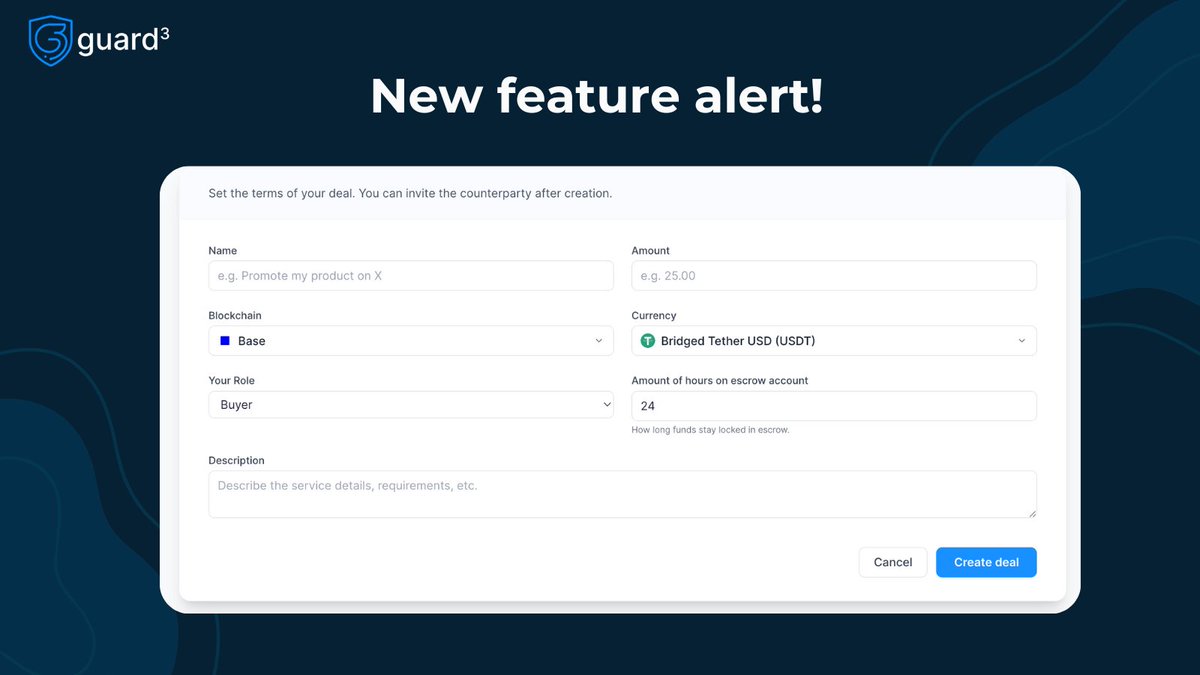Open the Blockchain dropdown showing Base
Viewport: 1200px width, 675px height.
point(411,341)
